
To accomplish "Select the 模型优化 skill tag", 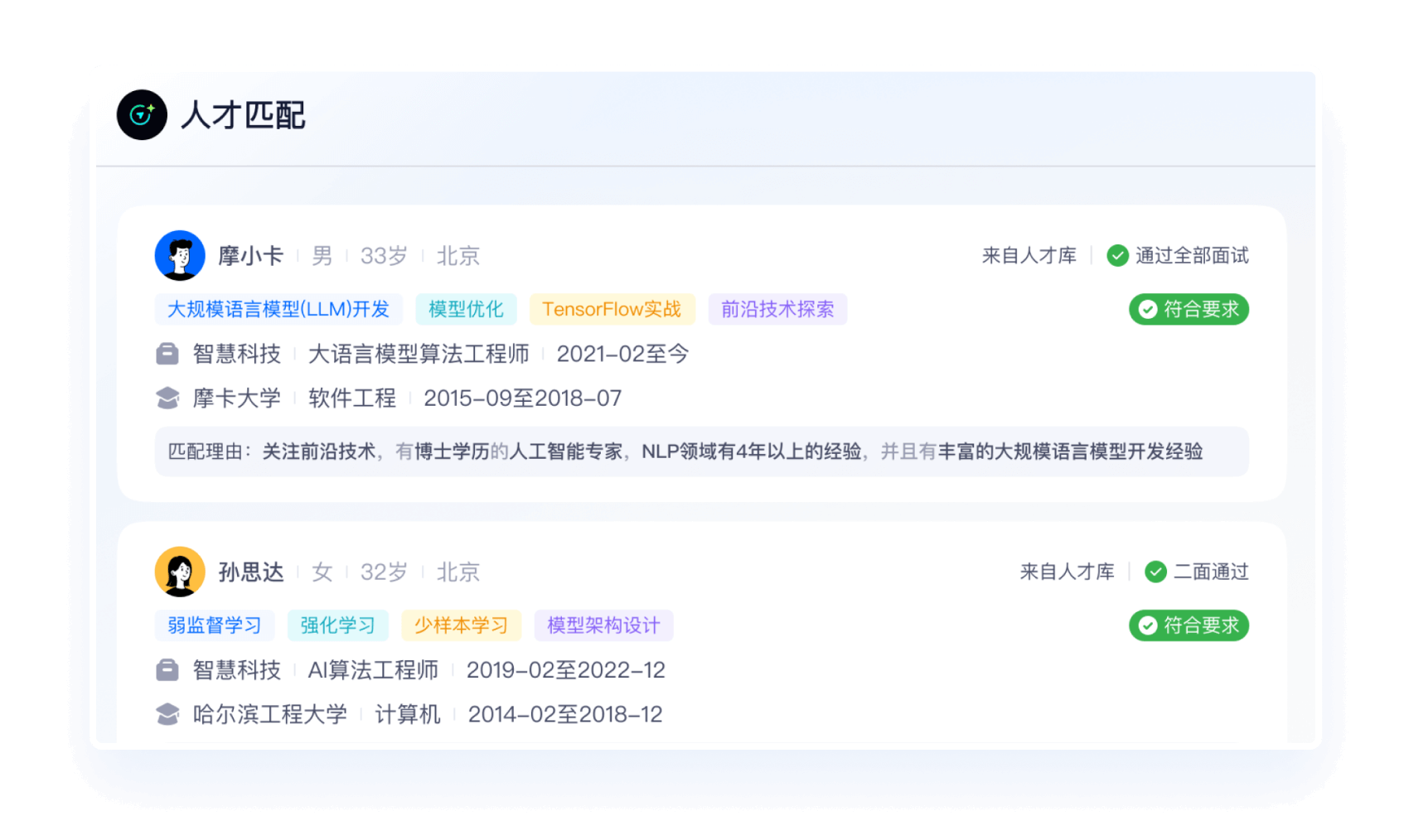I will 466,310.
